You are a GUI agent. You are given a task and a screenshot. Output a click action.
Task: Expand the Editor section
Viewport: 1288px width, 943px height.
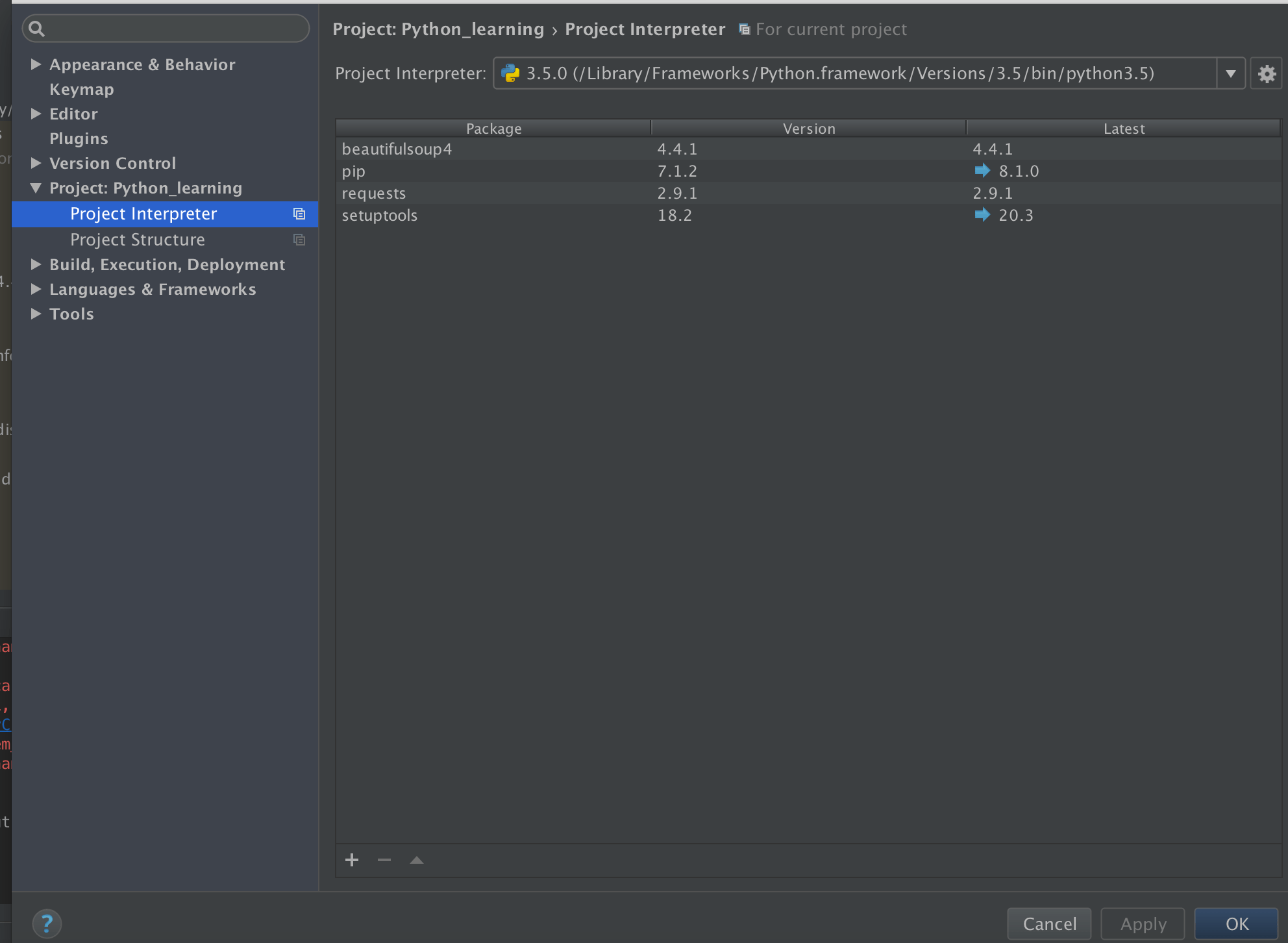(36, 114)
